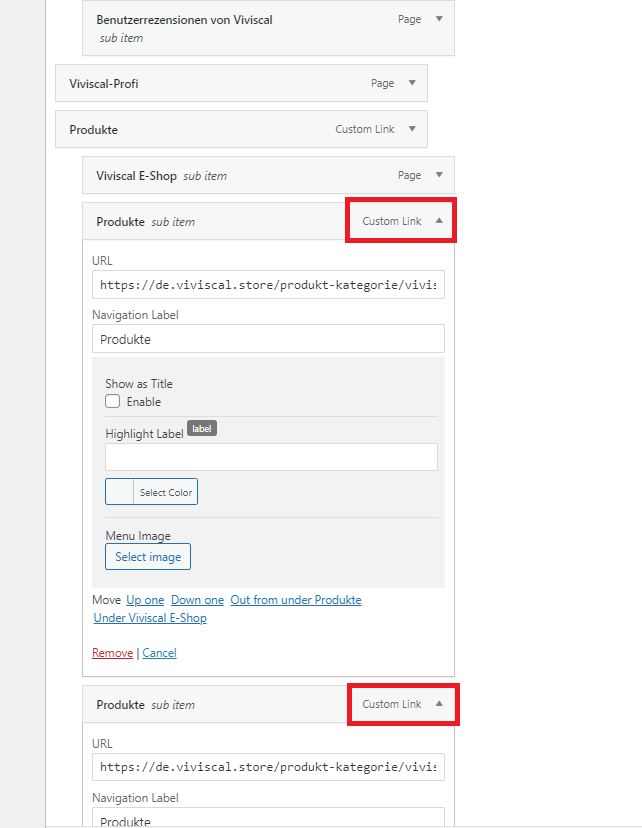Click the Select image button
The height and width of the screenshot is (828, 642).
pyautogui.click(x=148, y=557)
